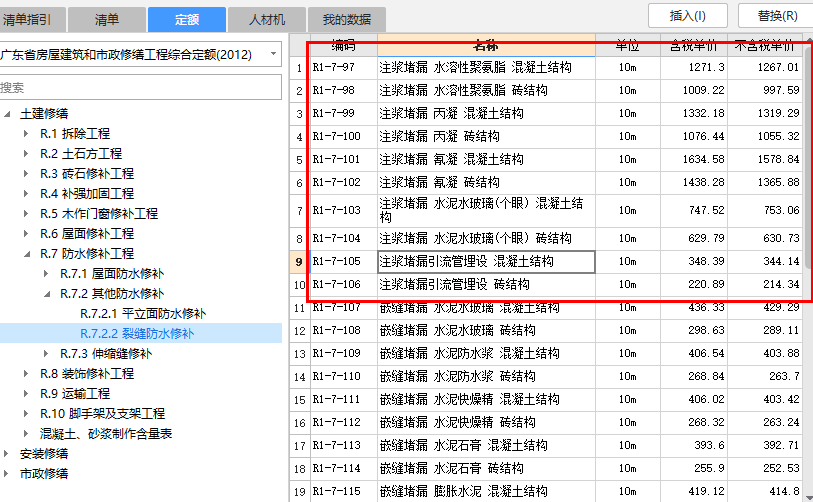Click the table scrollbar down arrow
Image resolution: width=813 pixels, height=502 pixels.
coord(808,497)
